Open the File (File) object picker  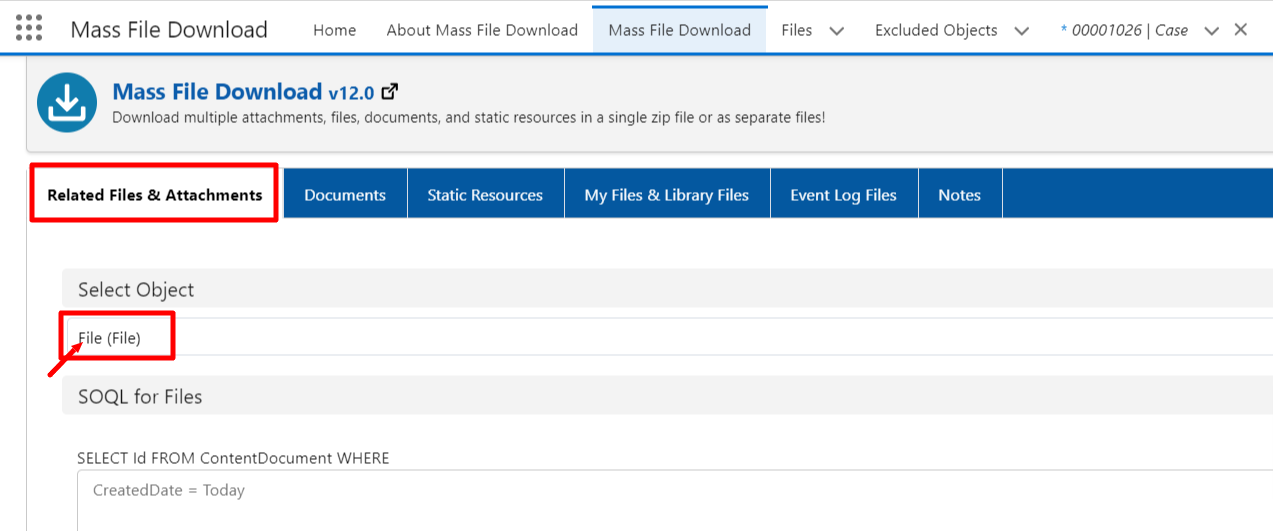pos(668,338)
